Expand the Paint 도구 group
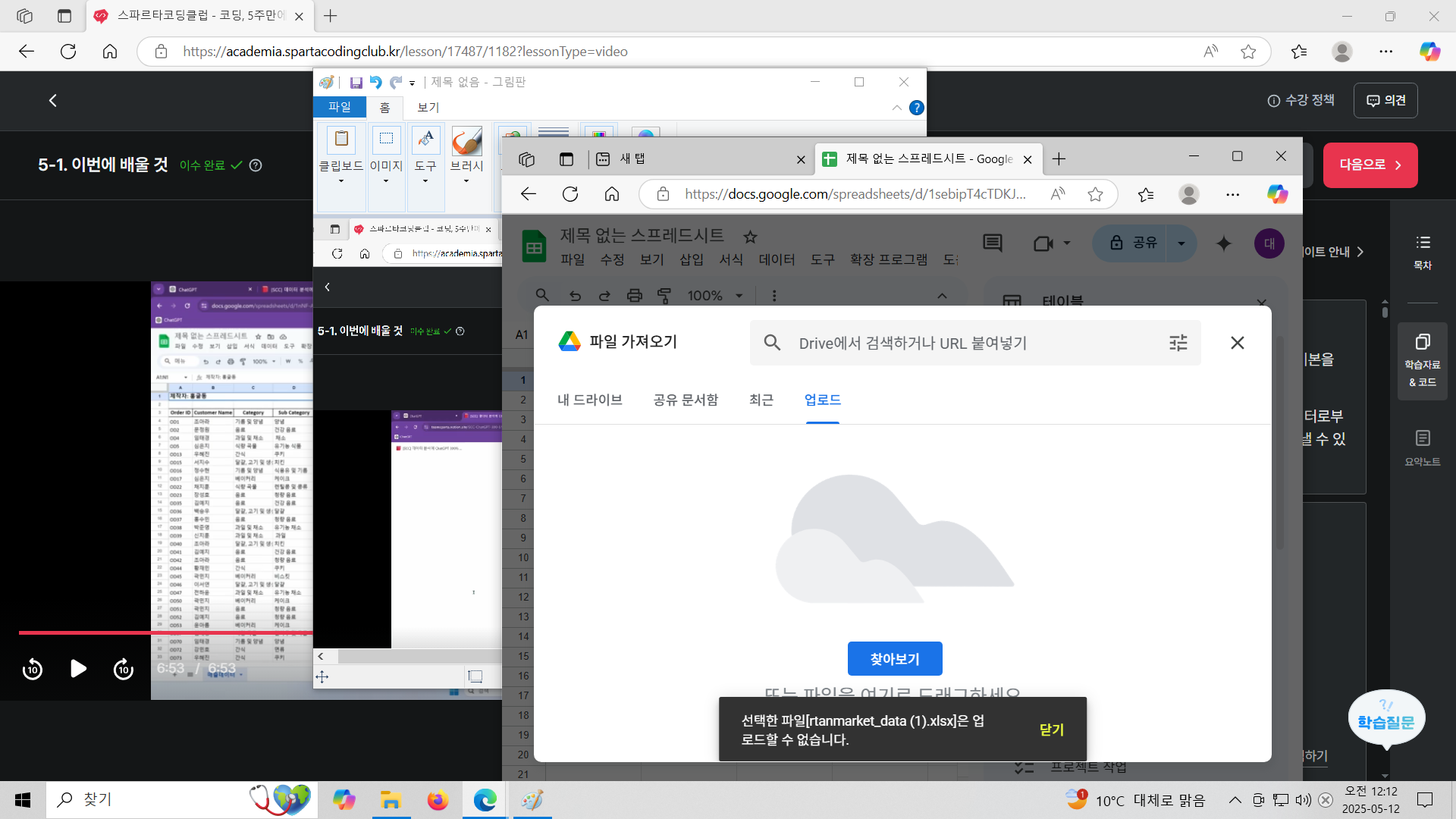1456x819 pixels. 425,168
